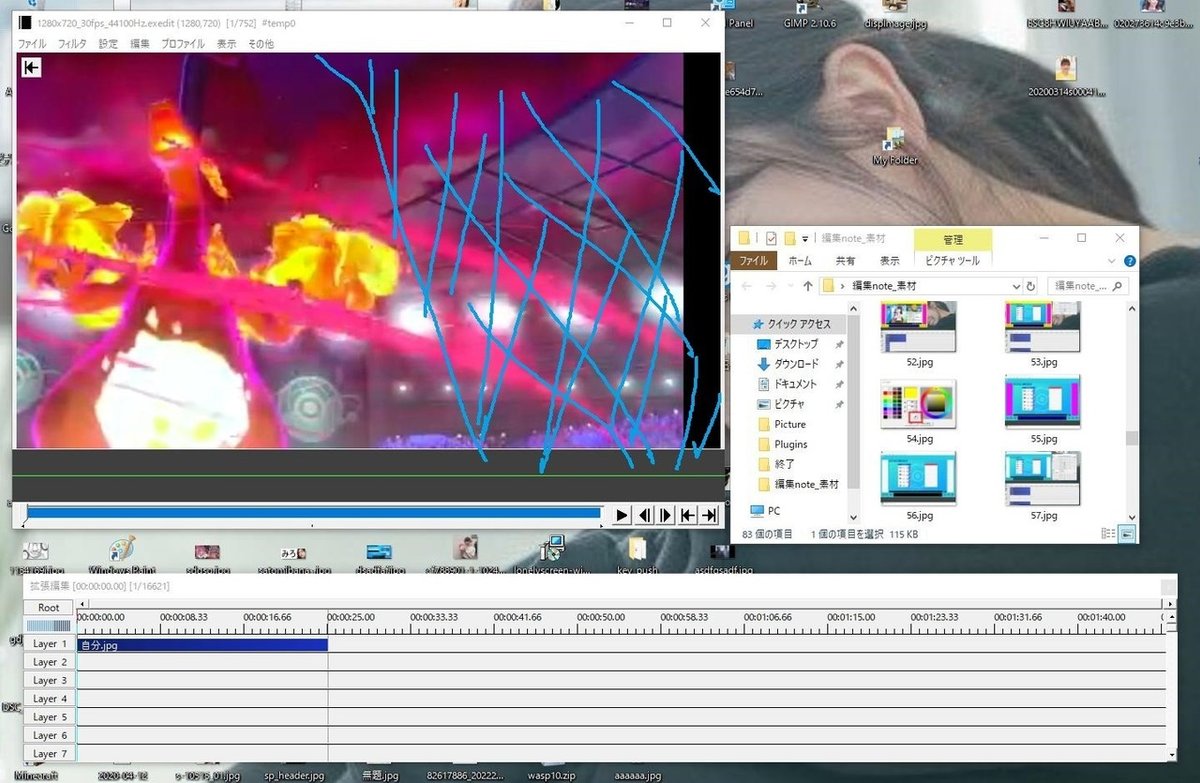Expand the Explorer ribbon chevron
The width and height of the screenshot is (1200, 783).
coord(1114,260)
